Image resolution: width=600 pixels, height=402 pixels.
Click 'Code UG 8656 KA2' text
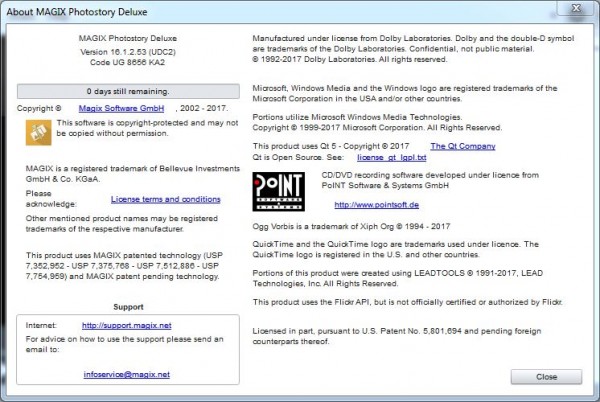(x=127, y=62)
